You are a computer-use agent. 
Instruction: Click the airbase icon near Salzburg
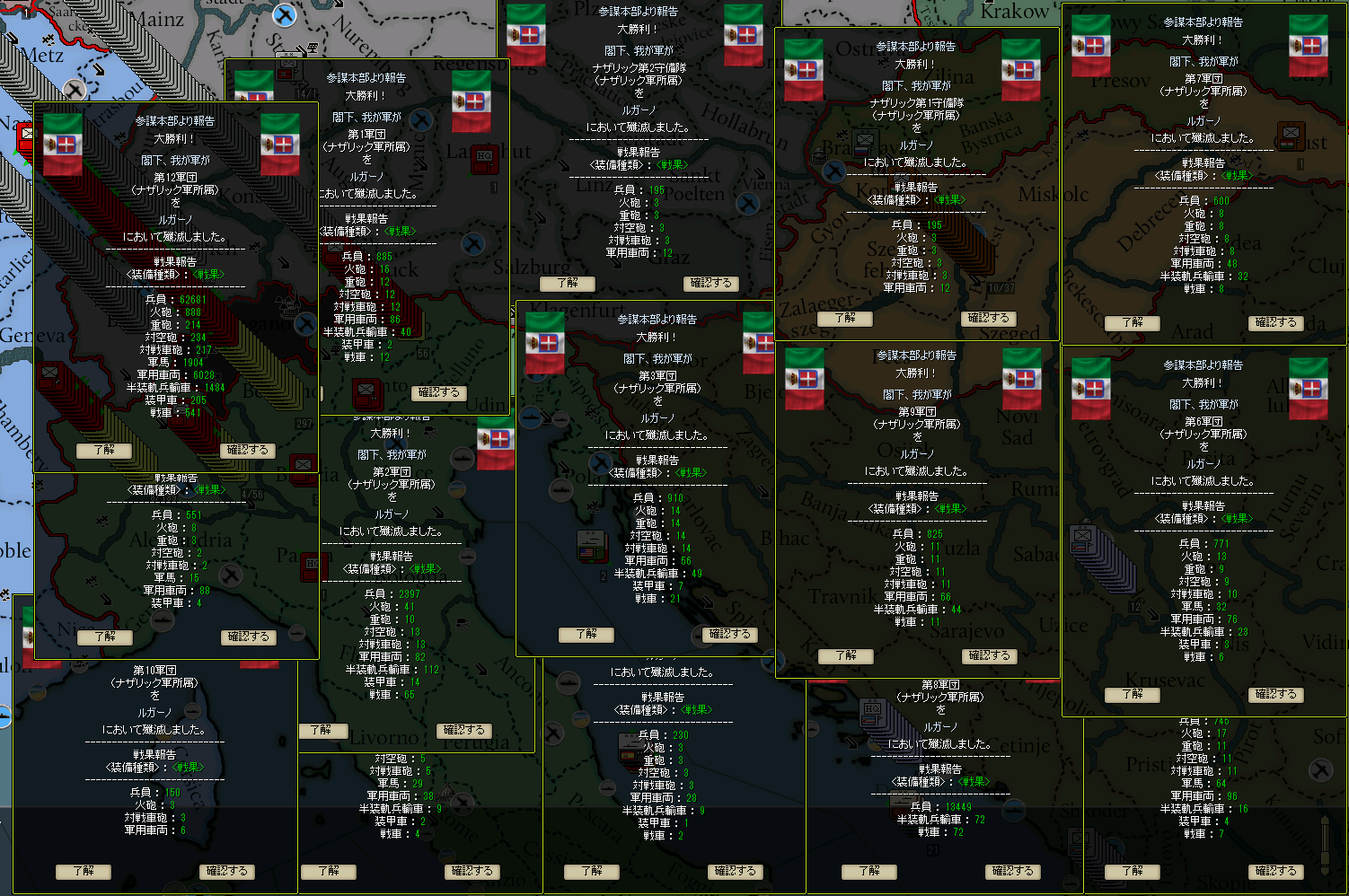tap(473, 243)
